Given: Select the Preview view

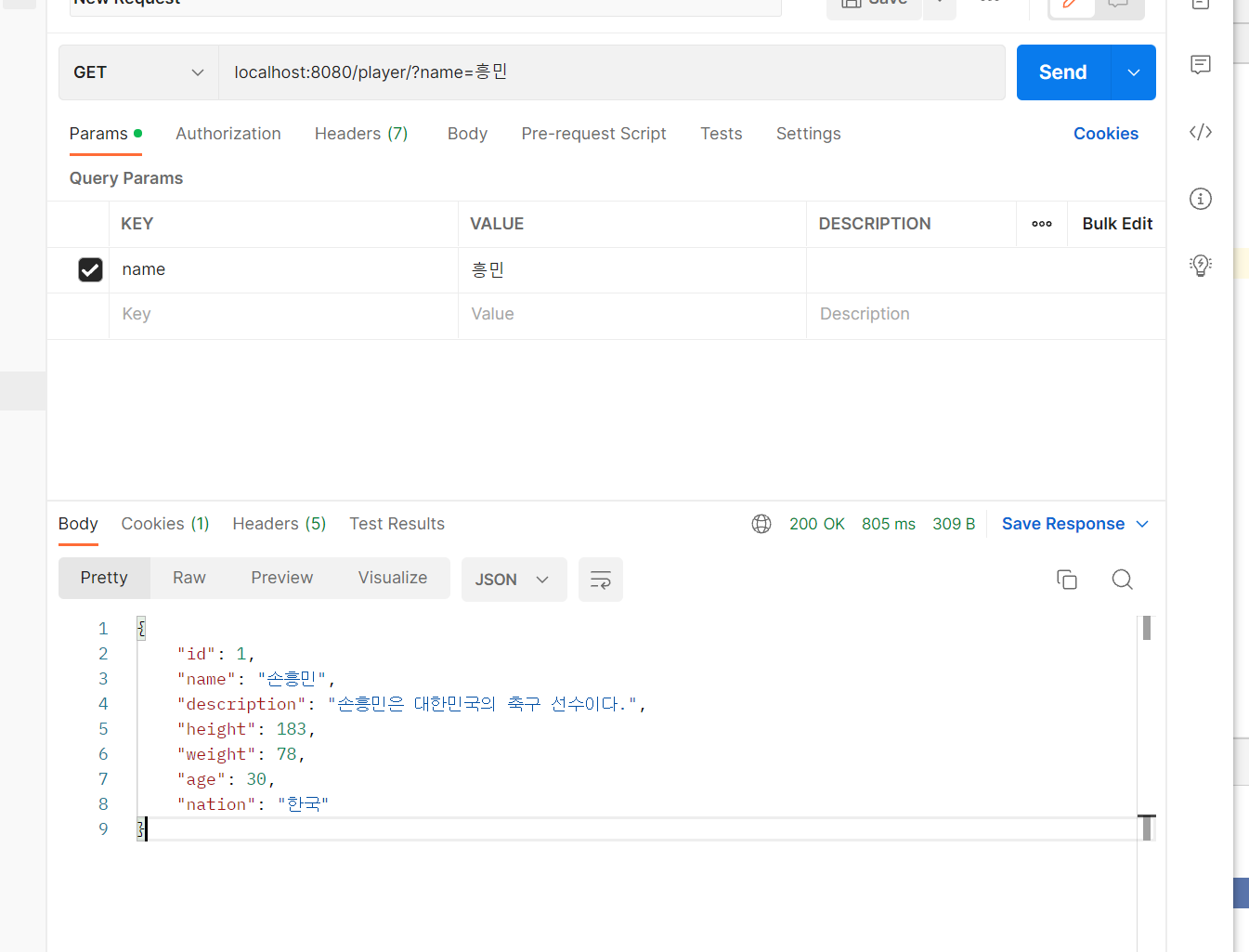Looking at the screenshot, I should (x=282, y=578).
